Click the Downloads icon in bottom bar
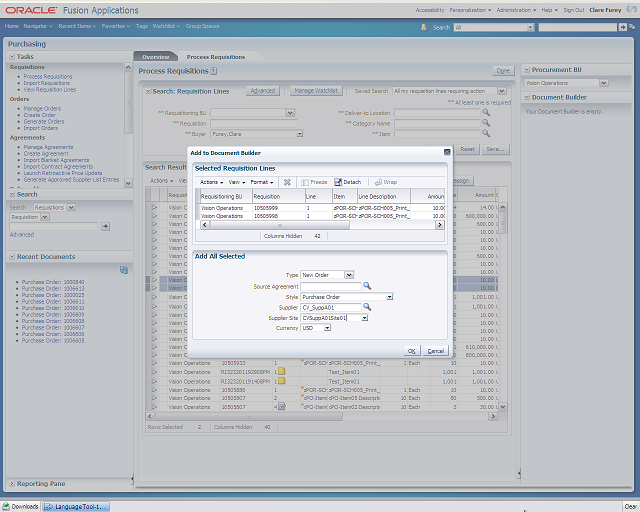 [x=6, y=506]
